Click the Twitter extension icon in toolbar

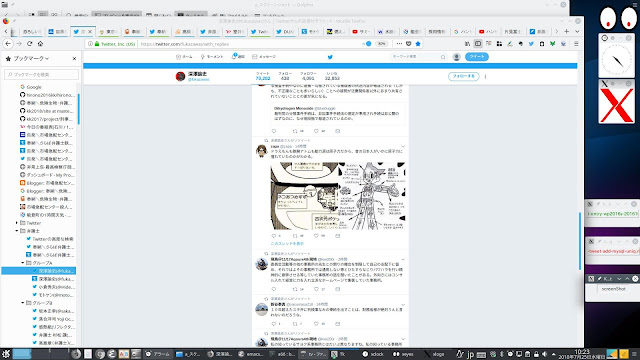click(531, 44)
